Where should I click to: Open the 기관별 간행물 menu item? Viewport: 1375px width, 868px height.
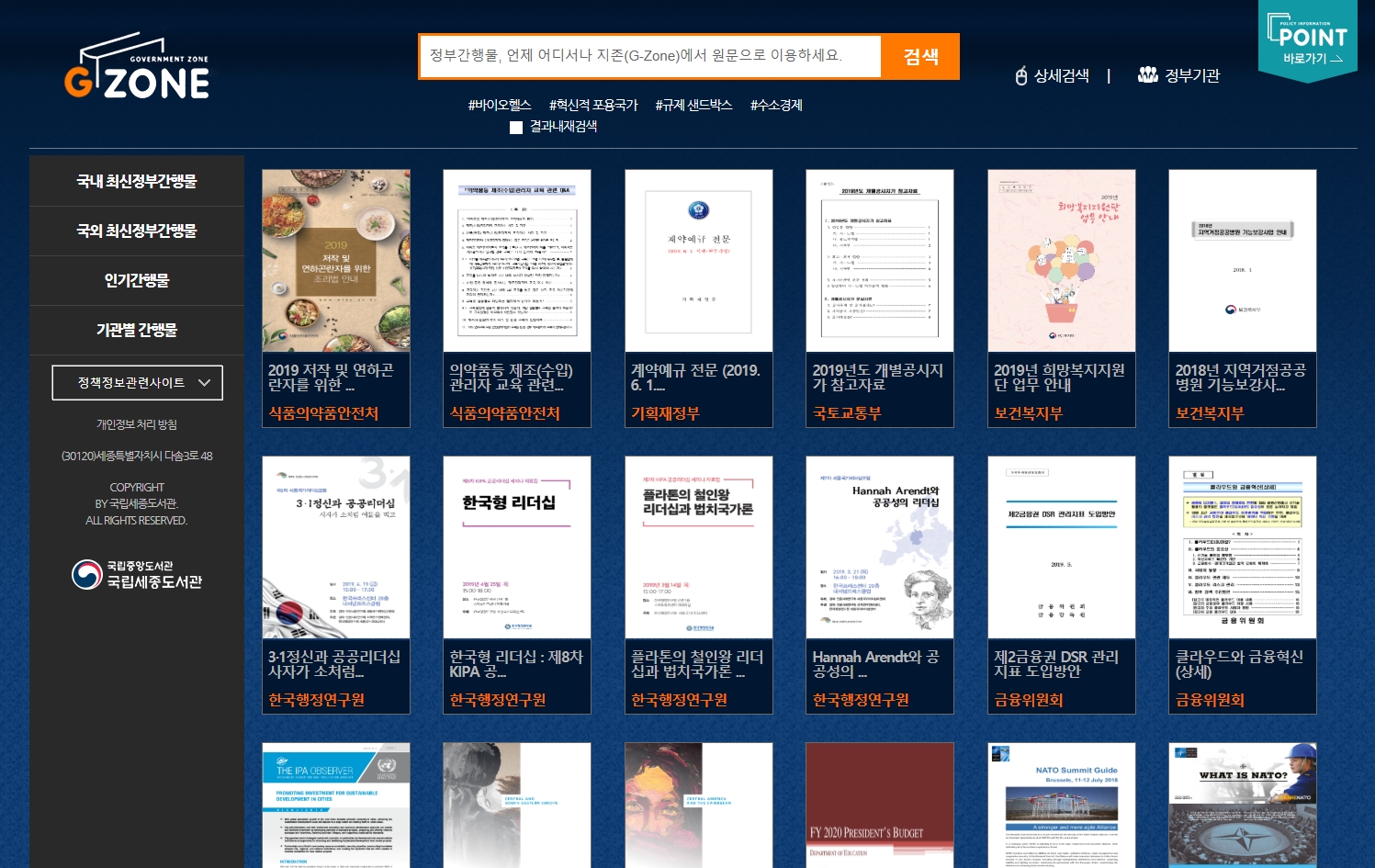pos(137,331)
